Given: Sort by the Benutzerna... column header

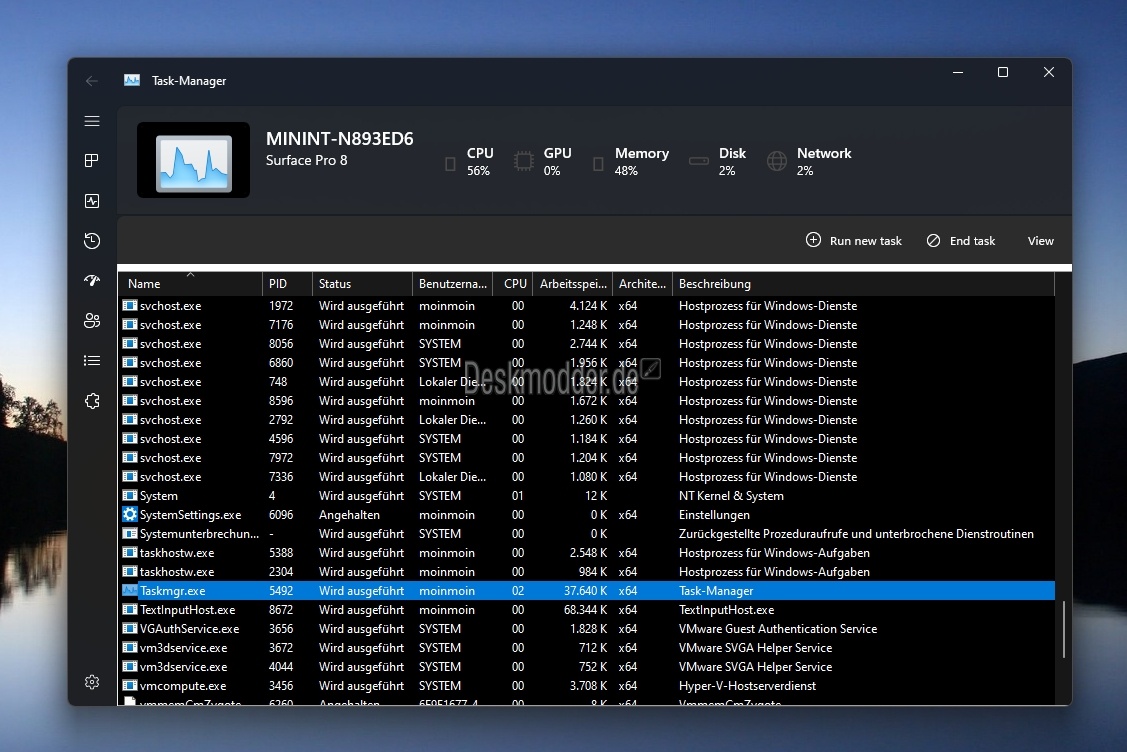Looking at the screenshot, I should pyautogui.click(x=453, y=284).
